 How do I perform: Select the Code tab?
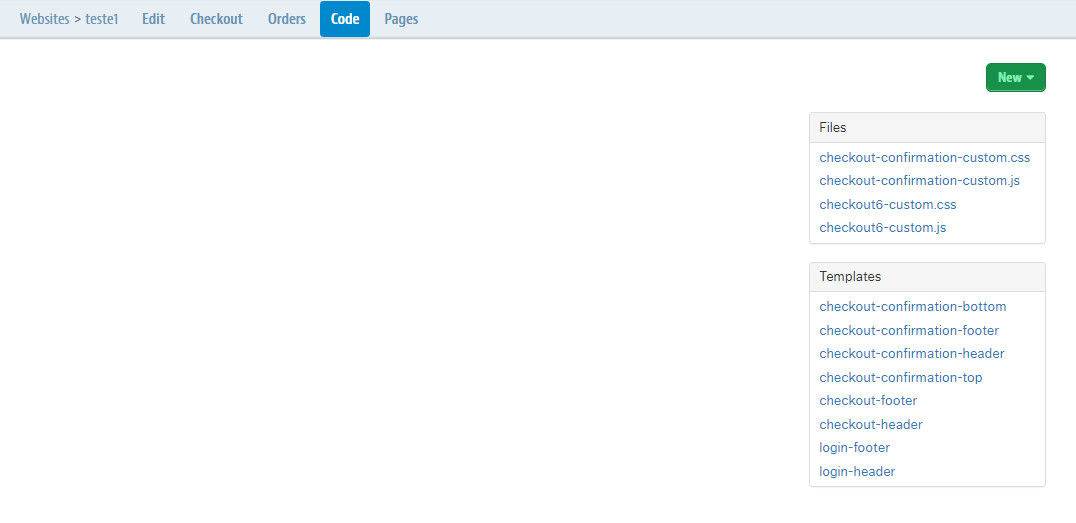(x=345, y=19)
